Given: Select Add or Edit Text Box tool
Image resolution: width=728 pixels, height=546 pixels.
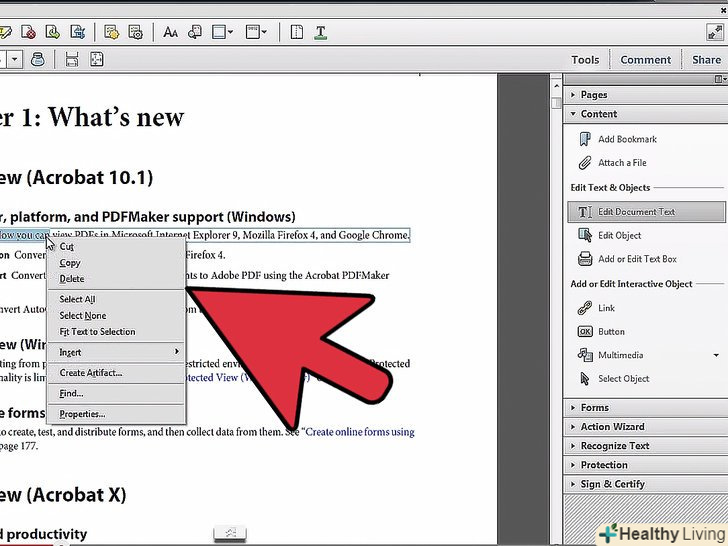Looking at the screenshot, I should [627, 259].
